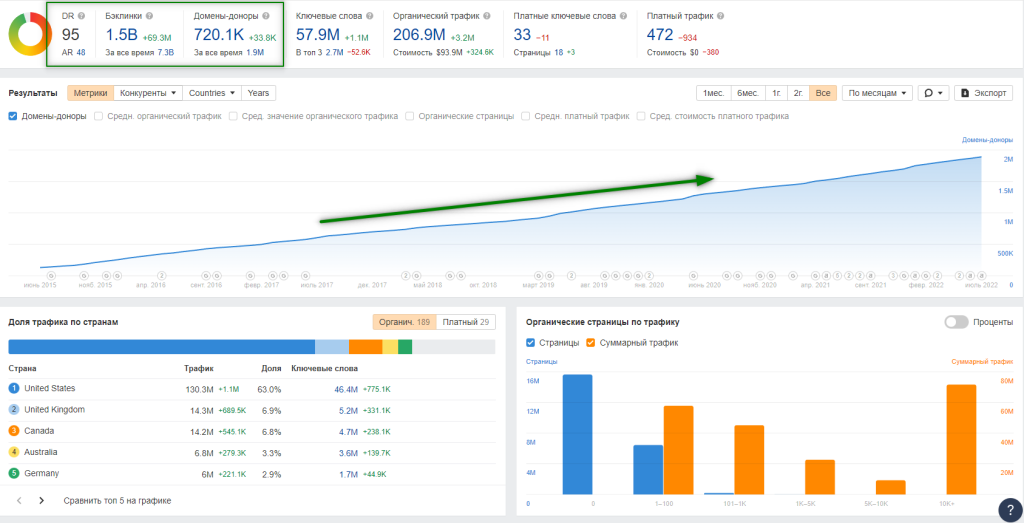The width and height of the screenshot is (1024, 523).
Task: Open the По месяцам grouping dropdown
Action: (877, 93)
